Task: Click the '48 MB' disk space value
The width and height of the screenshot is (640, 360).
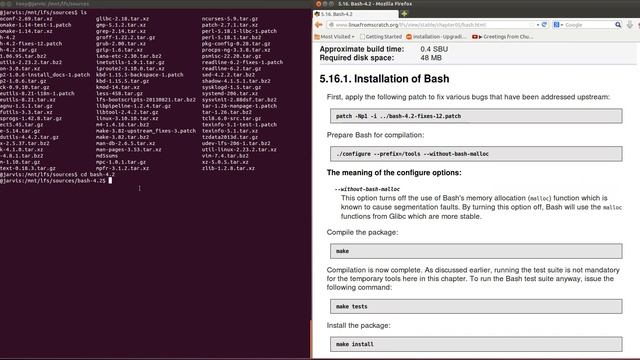Action: (431, 58)
